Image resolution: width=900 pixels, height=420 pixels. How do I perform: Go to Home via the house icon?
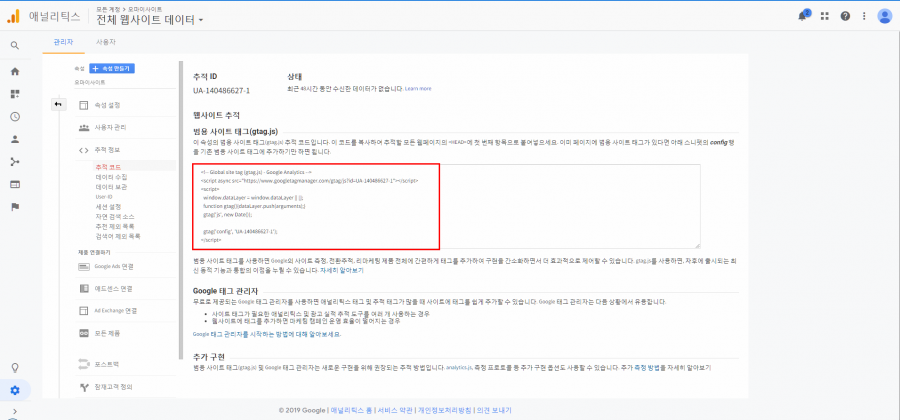15,72
